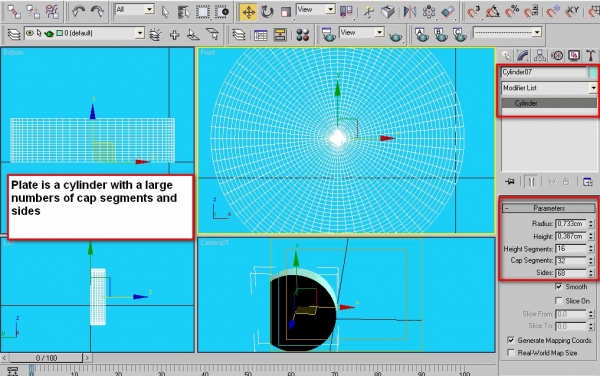Open the Material Editor spheres icon
Screen dimensions: 600x376
click(303, 35)
